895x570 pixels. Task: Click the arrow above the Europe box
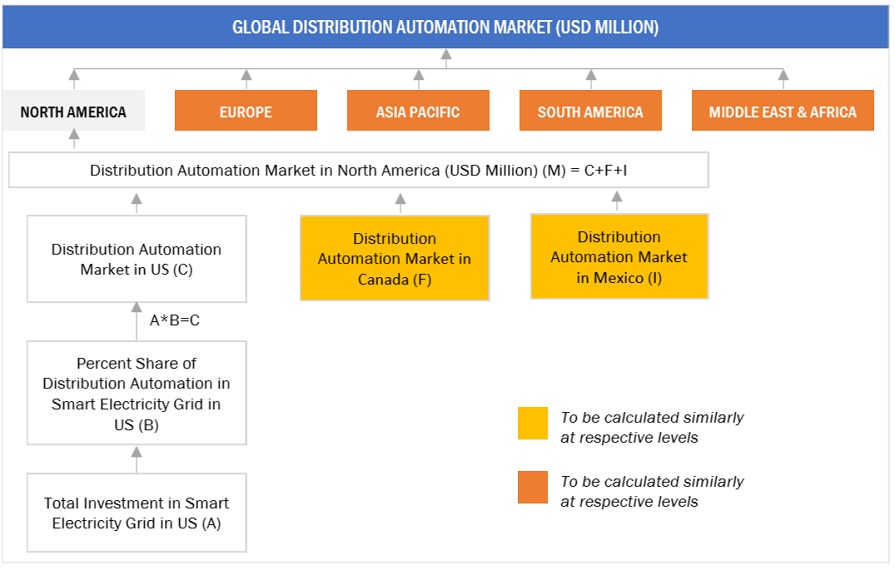[246, 78]
